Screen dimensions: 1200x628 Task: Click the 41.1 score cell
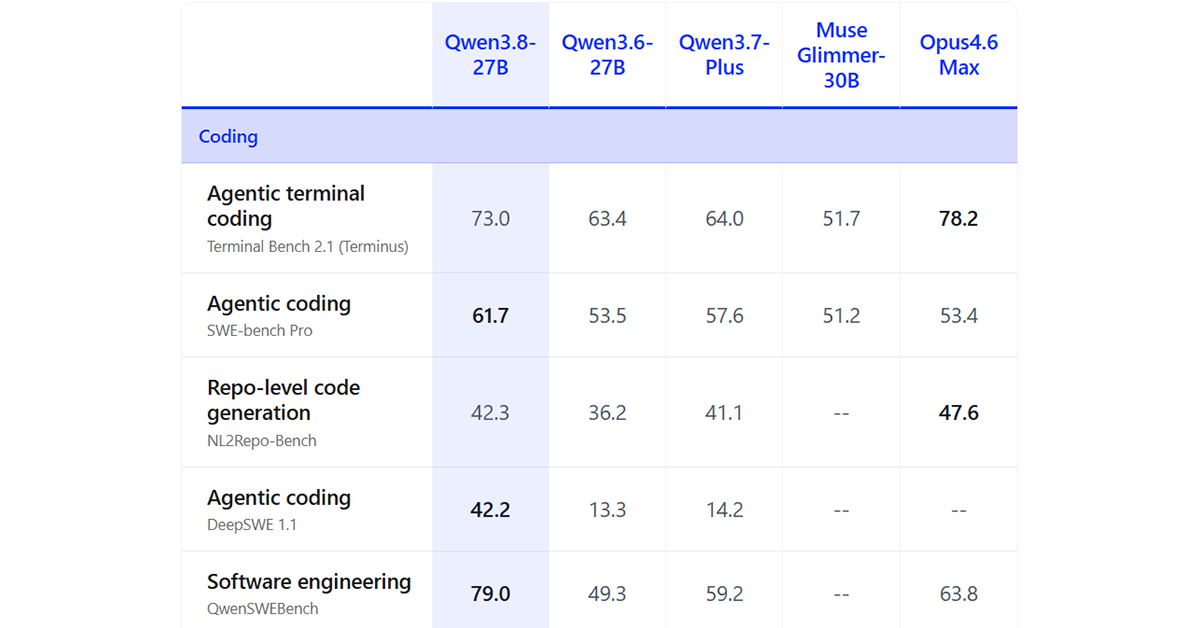724,412
